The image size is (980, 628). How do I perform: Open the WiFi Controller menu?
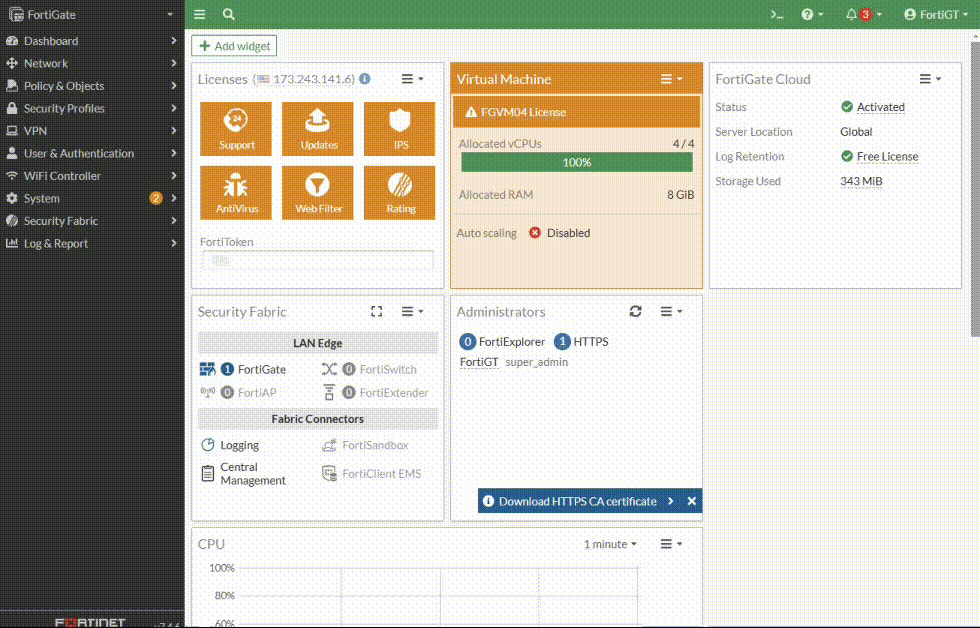pos(92,176)
